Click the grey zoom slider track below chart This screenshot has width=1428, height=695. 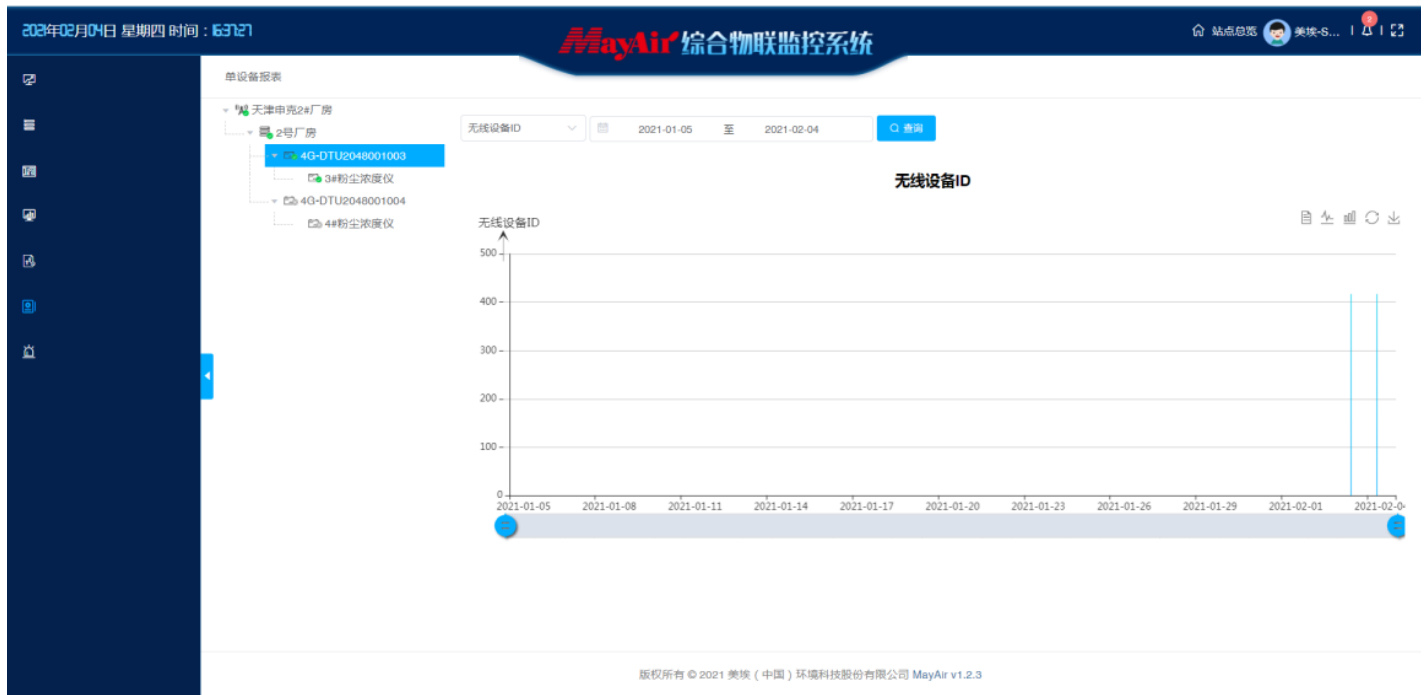[x=951, y=526]
